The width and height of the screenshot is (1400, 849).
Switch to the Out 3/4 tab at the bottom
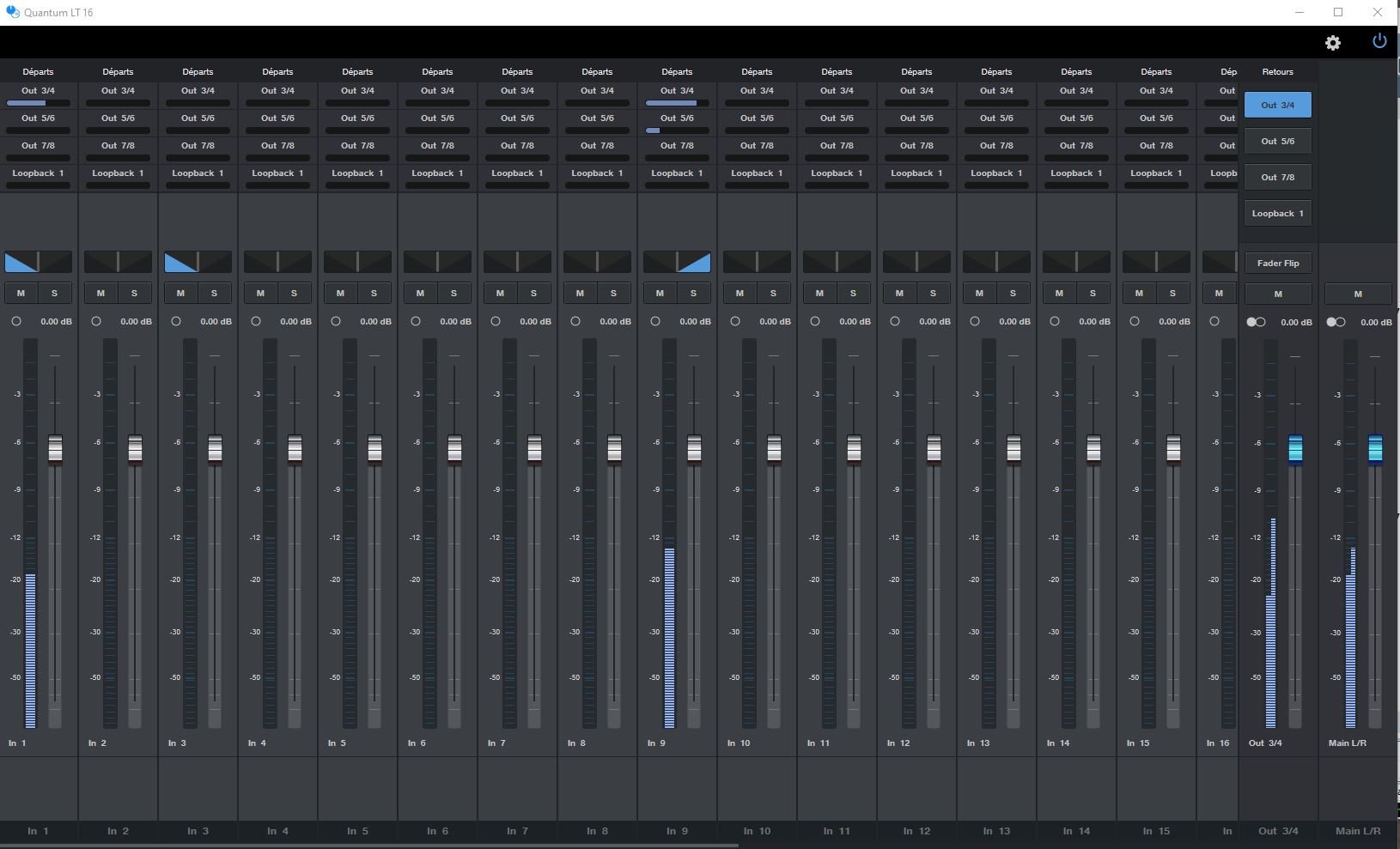(1279, 831)
